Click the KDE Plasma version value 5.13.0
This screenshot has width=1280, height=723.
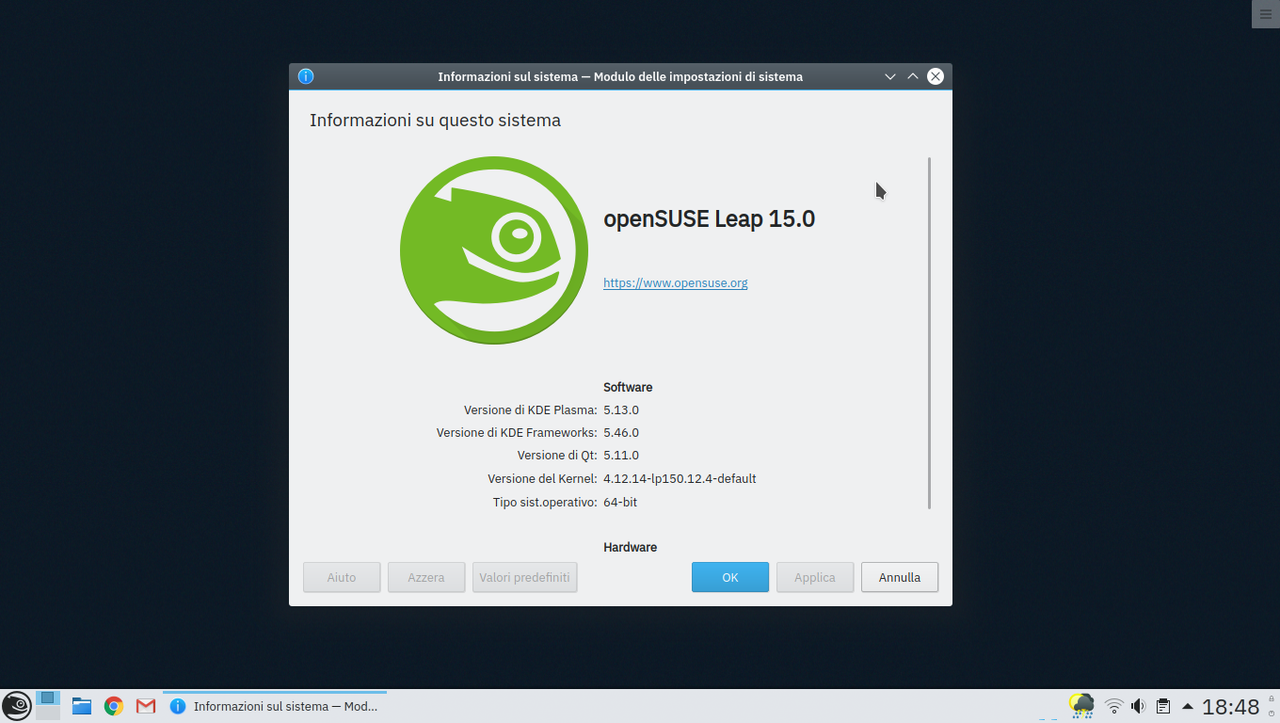[x=621, y=410]
